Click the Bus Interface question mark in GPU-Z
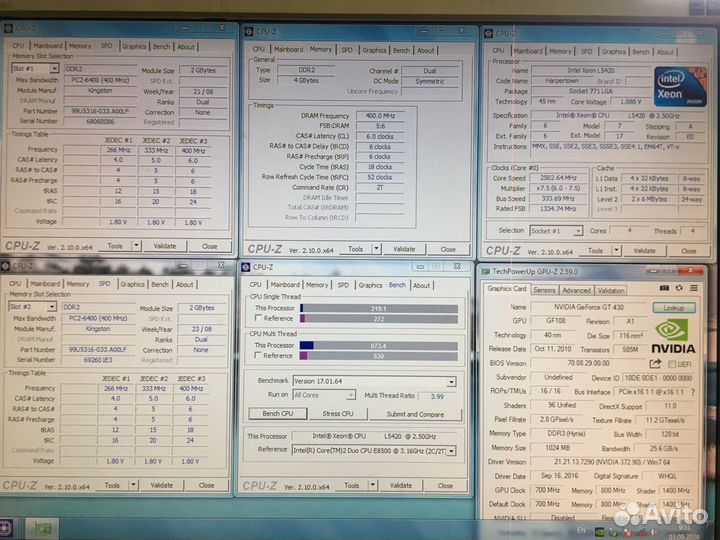The height and width of the screenshot is (540, 720). (x=693, y=392)
